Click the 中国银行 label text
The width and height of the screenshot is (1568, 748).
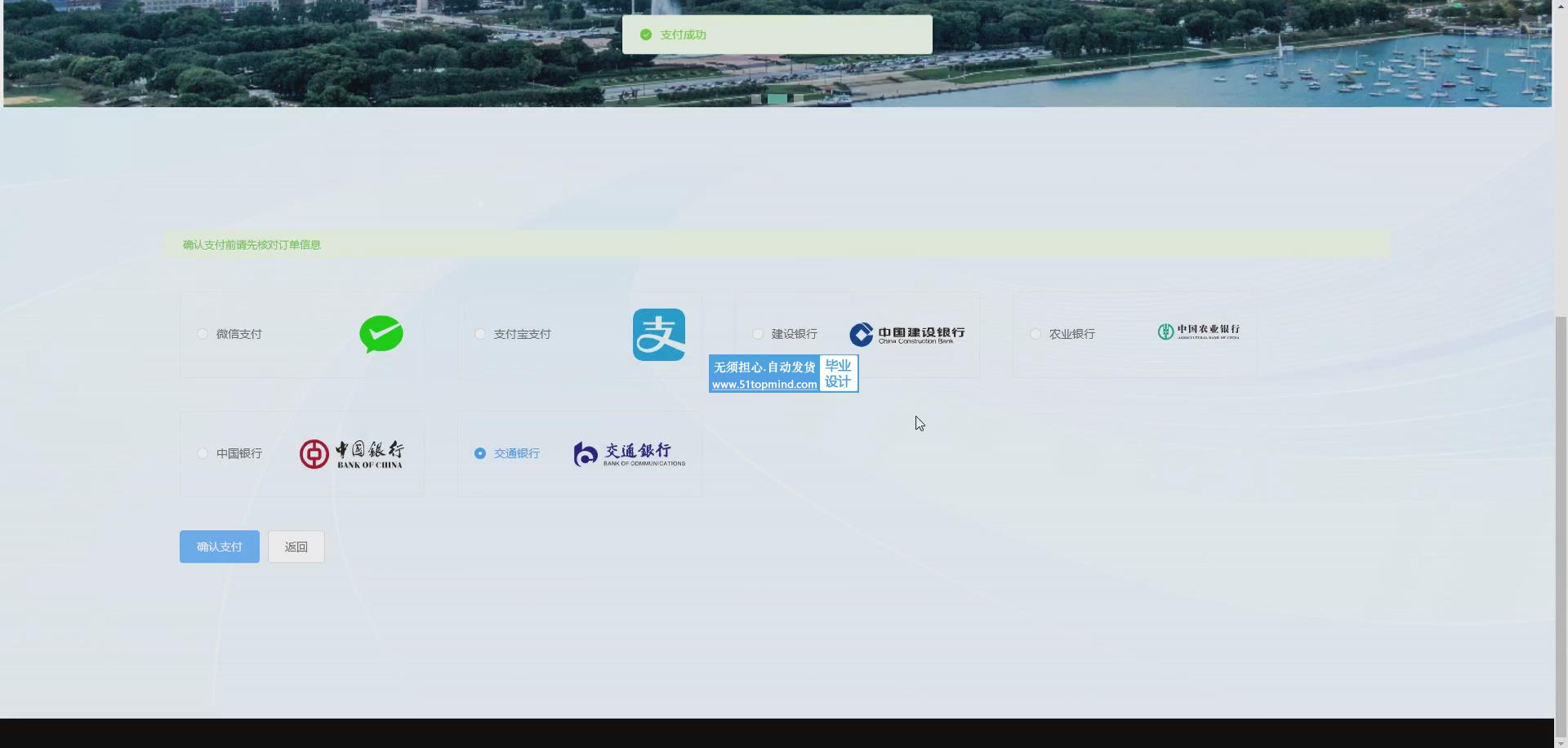point(239,453)
